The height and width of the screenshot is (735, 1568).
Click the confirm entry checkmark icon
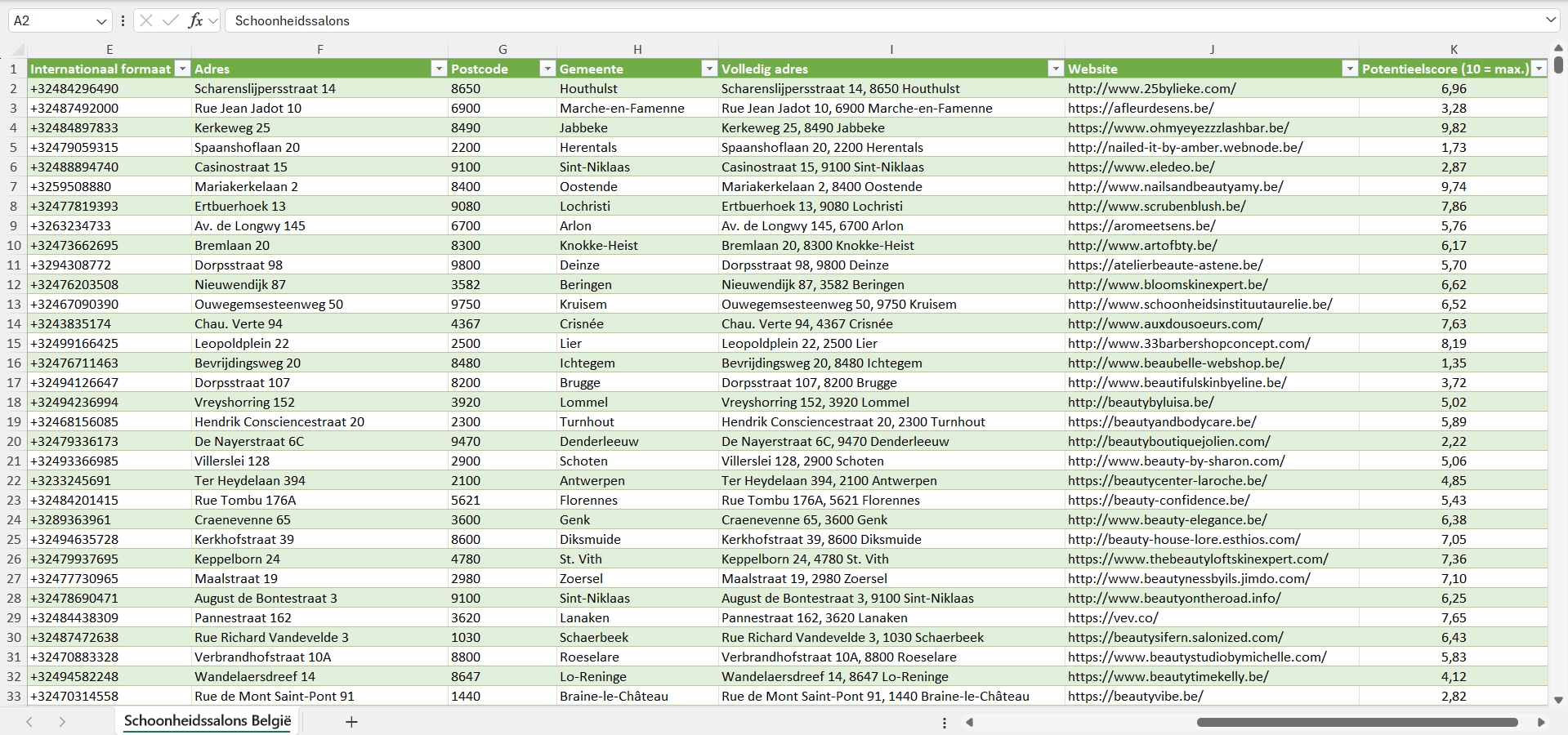tap(171, 20)
